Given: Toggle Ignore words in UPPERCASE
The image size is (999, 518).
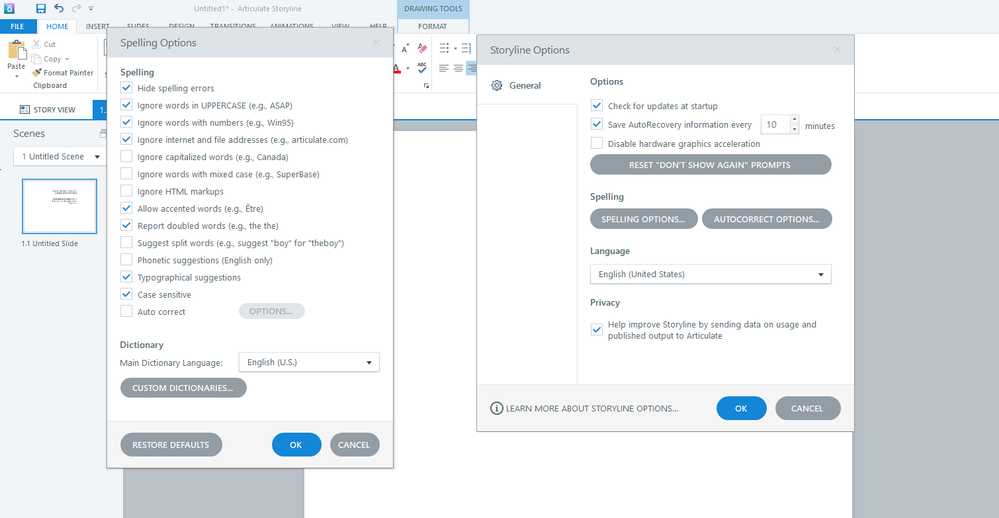Looking at the screenshot, I should [126, 105].
